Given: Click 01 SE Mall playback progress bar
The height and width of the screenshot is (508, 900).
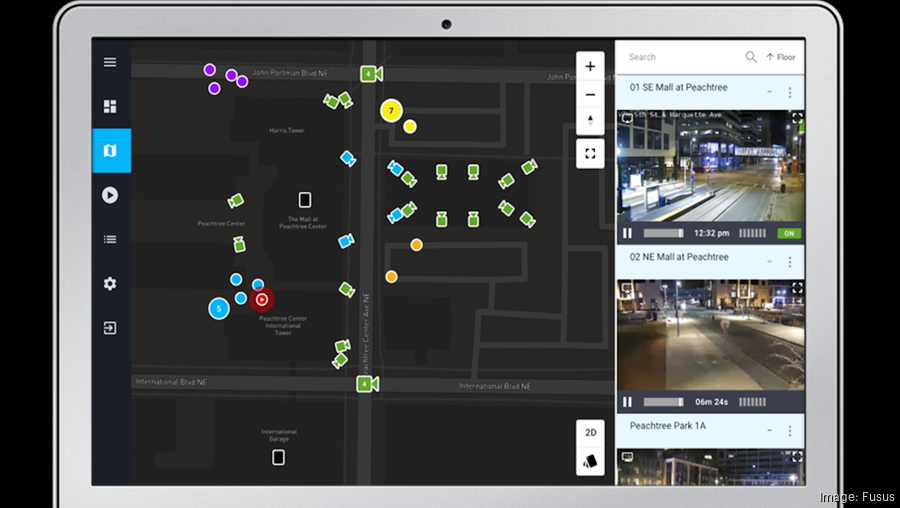Looking at the screenshot, I should tap(664, 233).
